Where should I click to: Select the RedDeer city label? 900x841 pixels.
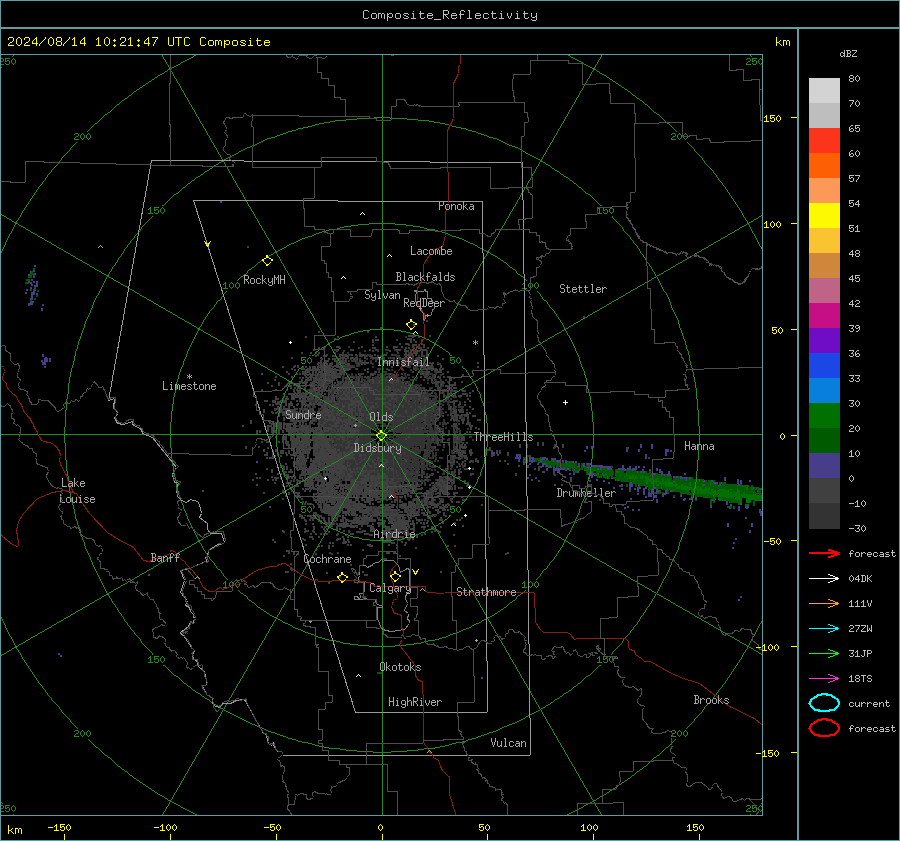click(424, 303)
